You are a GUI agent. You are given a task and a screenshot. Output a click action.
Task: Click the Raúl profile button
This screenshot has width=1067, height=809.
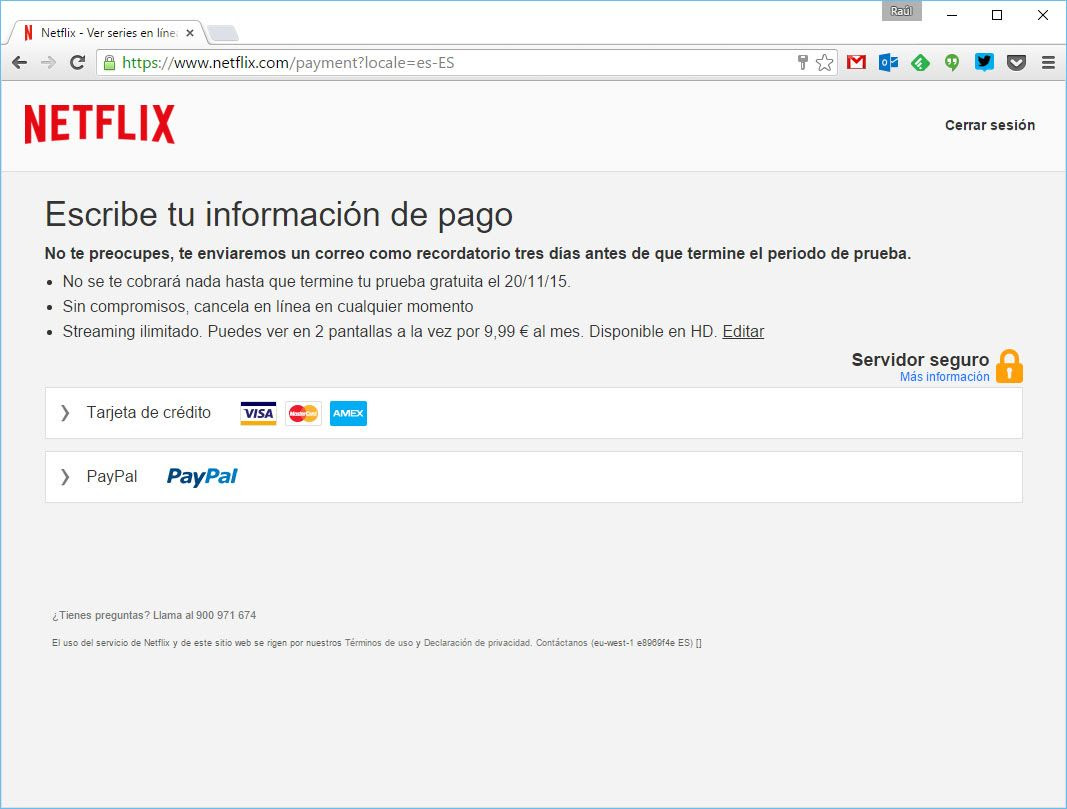pyautogui.click(x=901, y=11)
